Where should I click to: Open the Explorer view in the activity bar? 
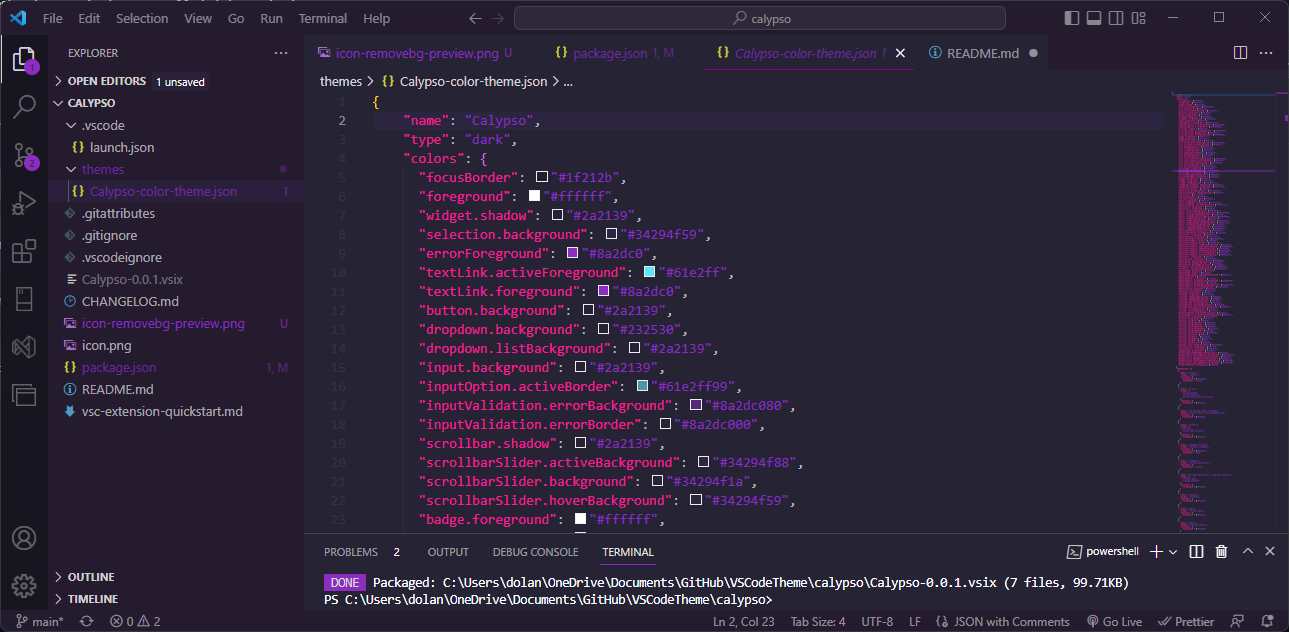(24, 60)
